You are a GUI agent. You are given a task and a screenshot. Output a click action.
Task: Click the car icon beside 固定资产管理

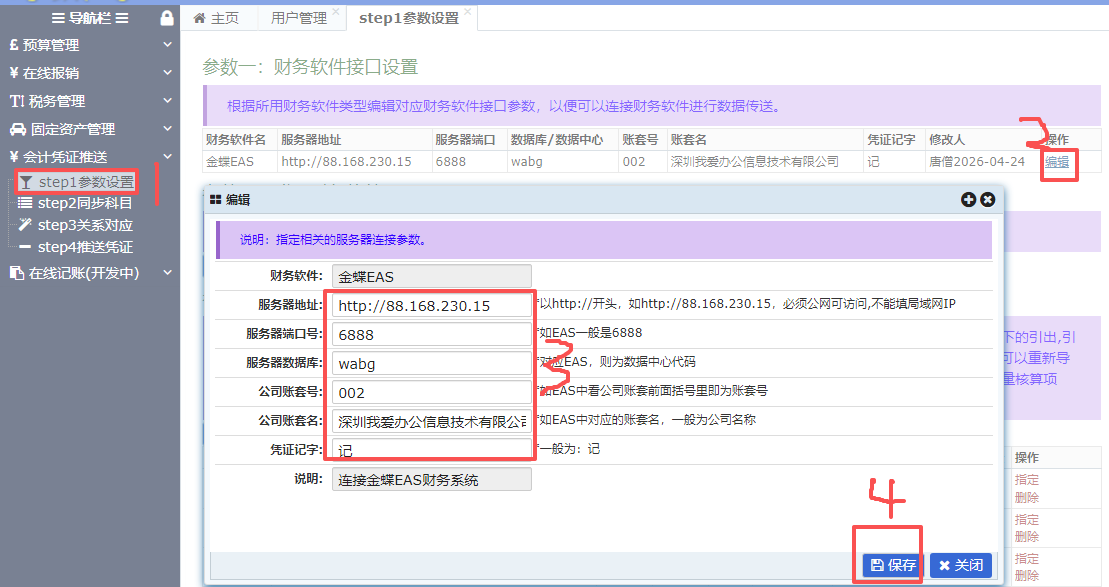click(x=17, y=129)
